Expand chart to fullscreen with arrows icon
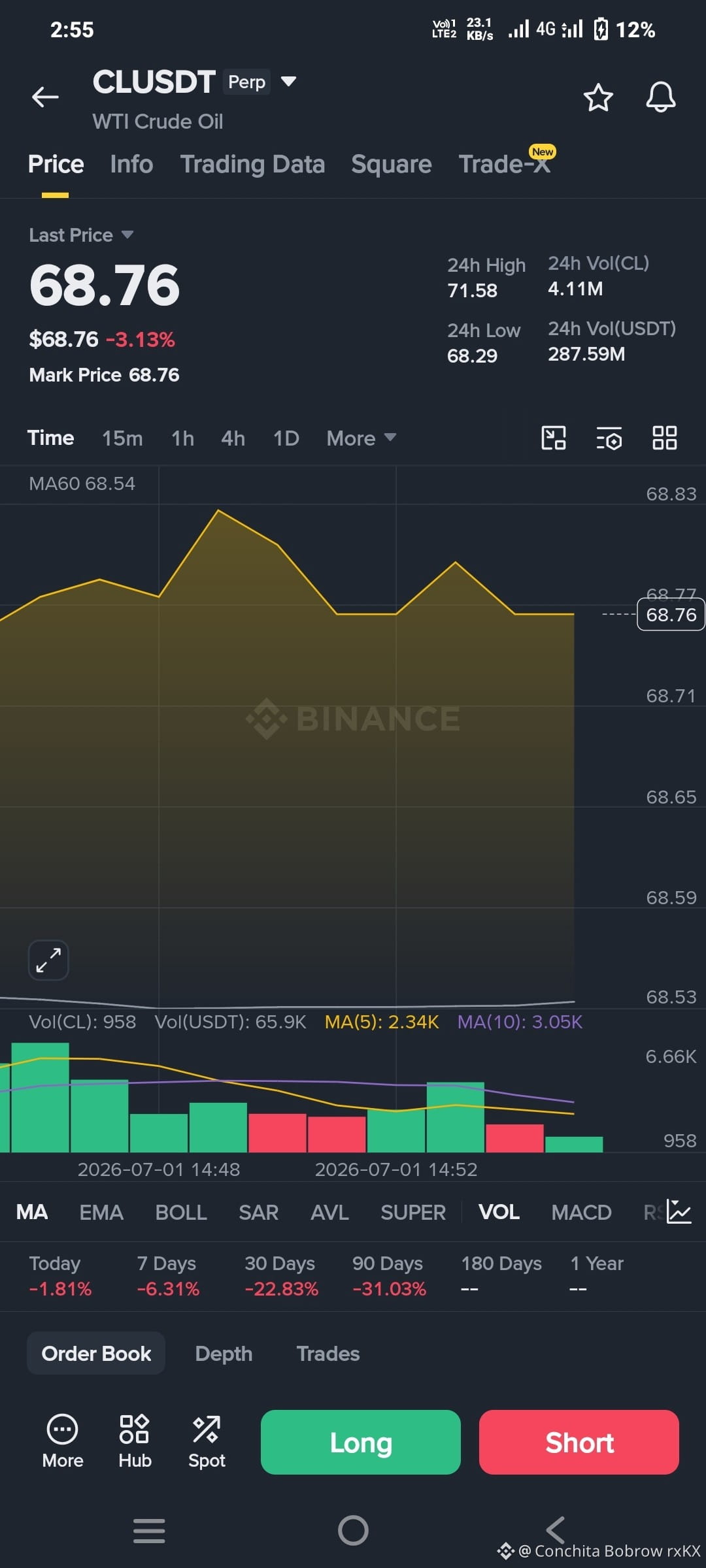 pyautogui.click(x=48, y=960)
